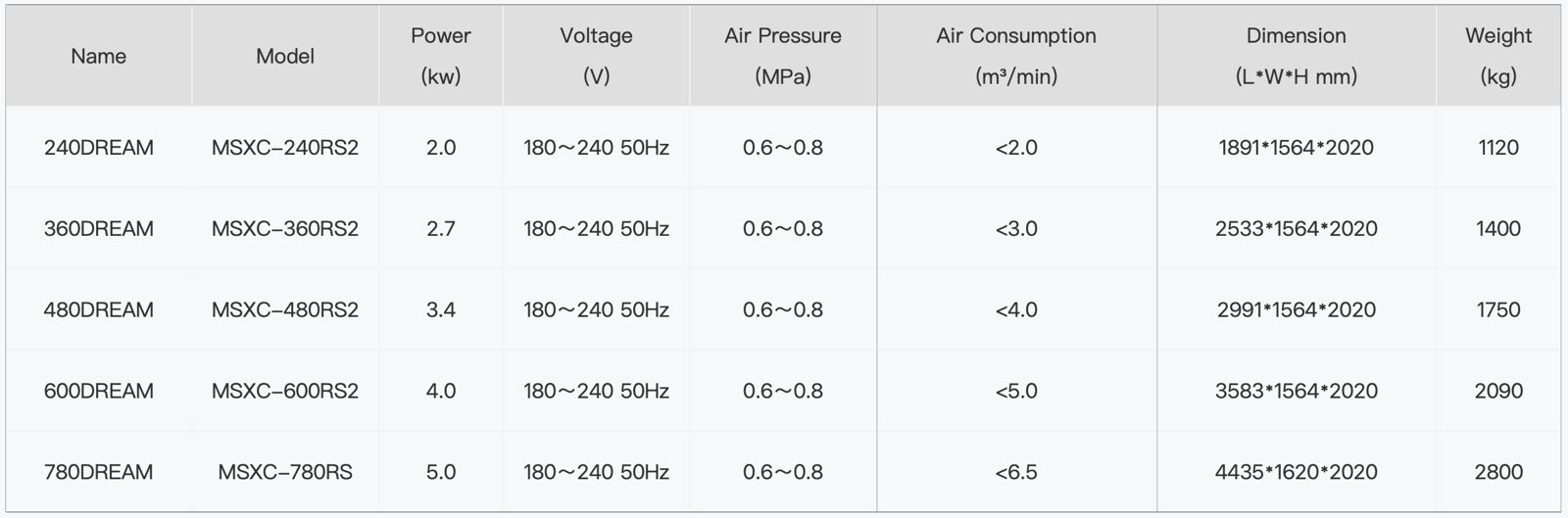This screenshot has width=1568, height=518.
Task: Click the Dimension (L*W*H mm) header
Action: point(1296,56)
